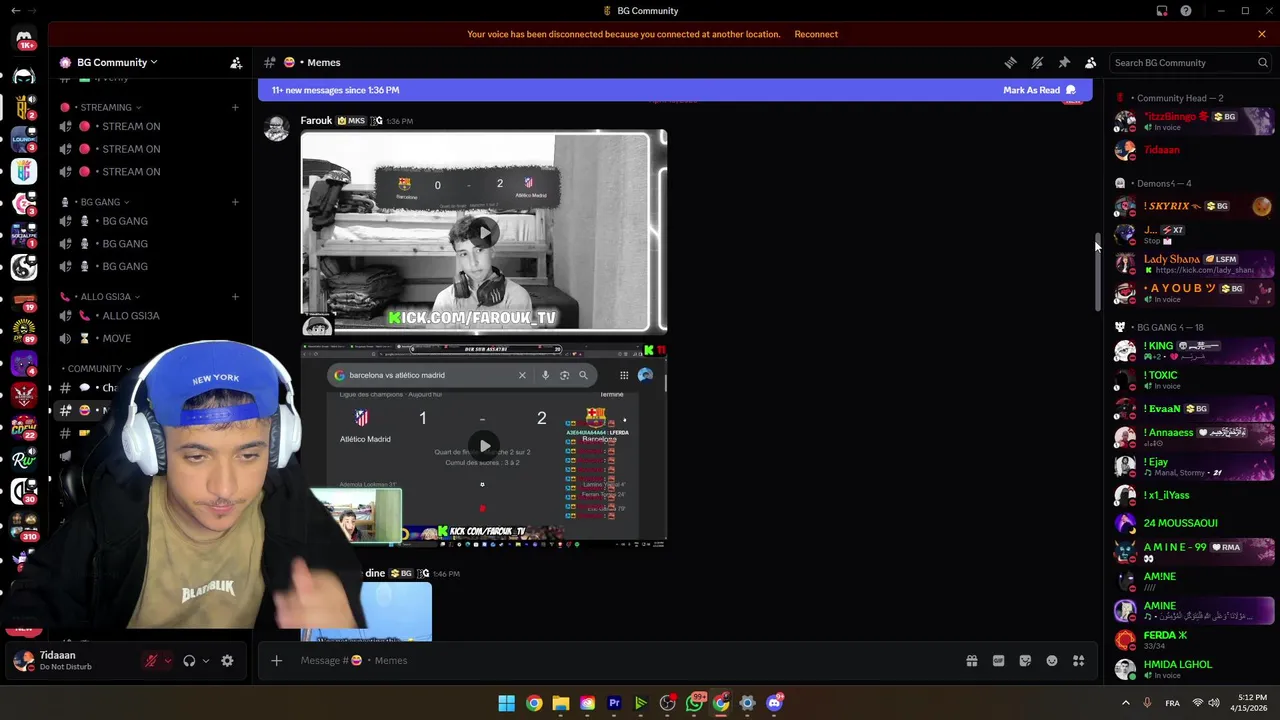Jump to new messages since 1:36 PM

[x=336, y=90]
